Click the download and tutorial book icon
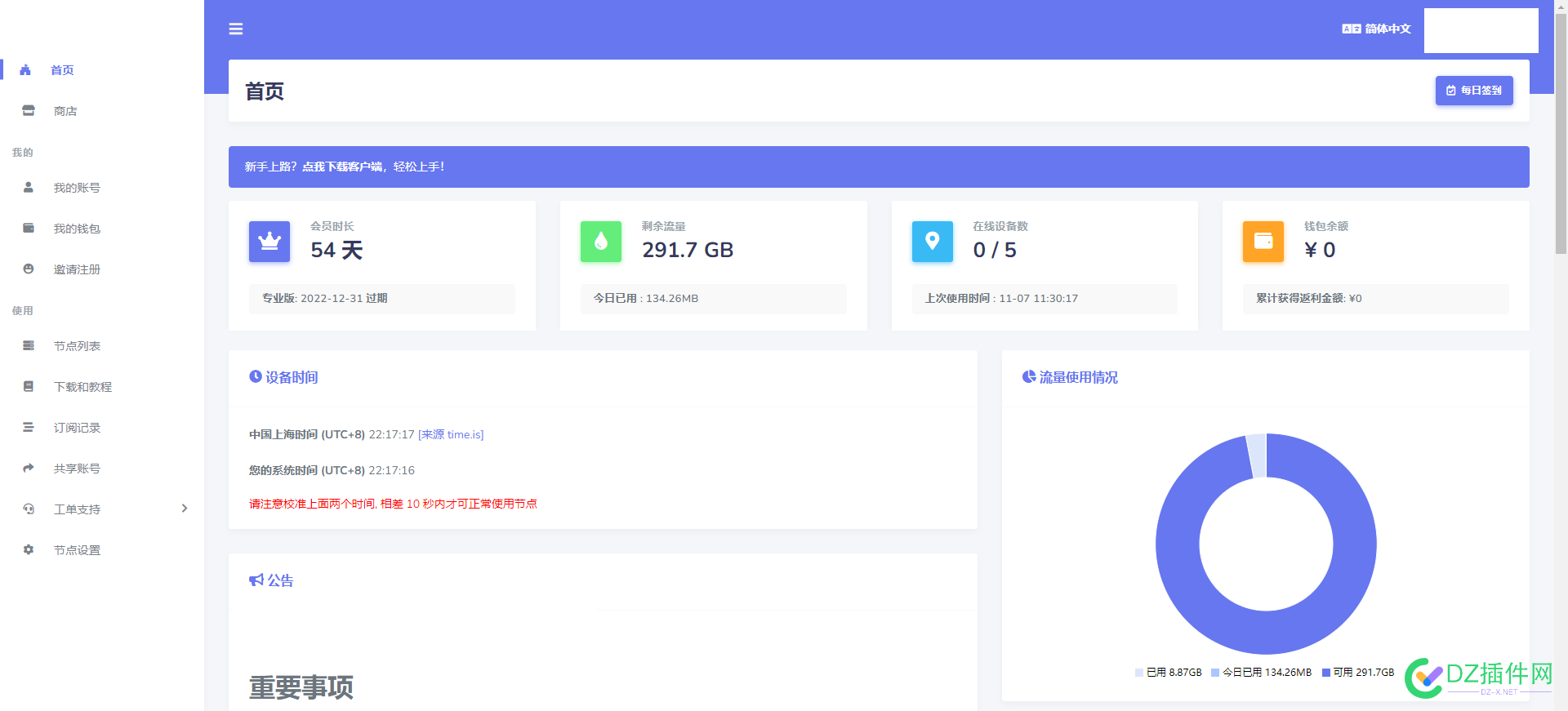The height and width of the screenshot is (711, 1568). [29, 386]
